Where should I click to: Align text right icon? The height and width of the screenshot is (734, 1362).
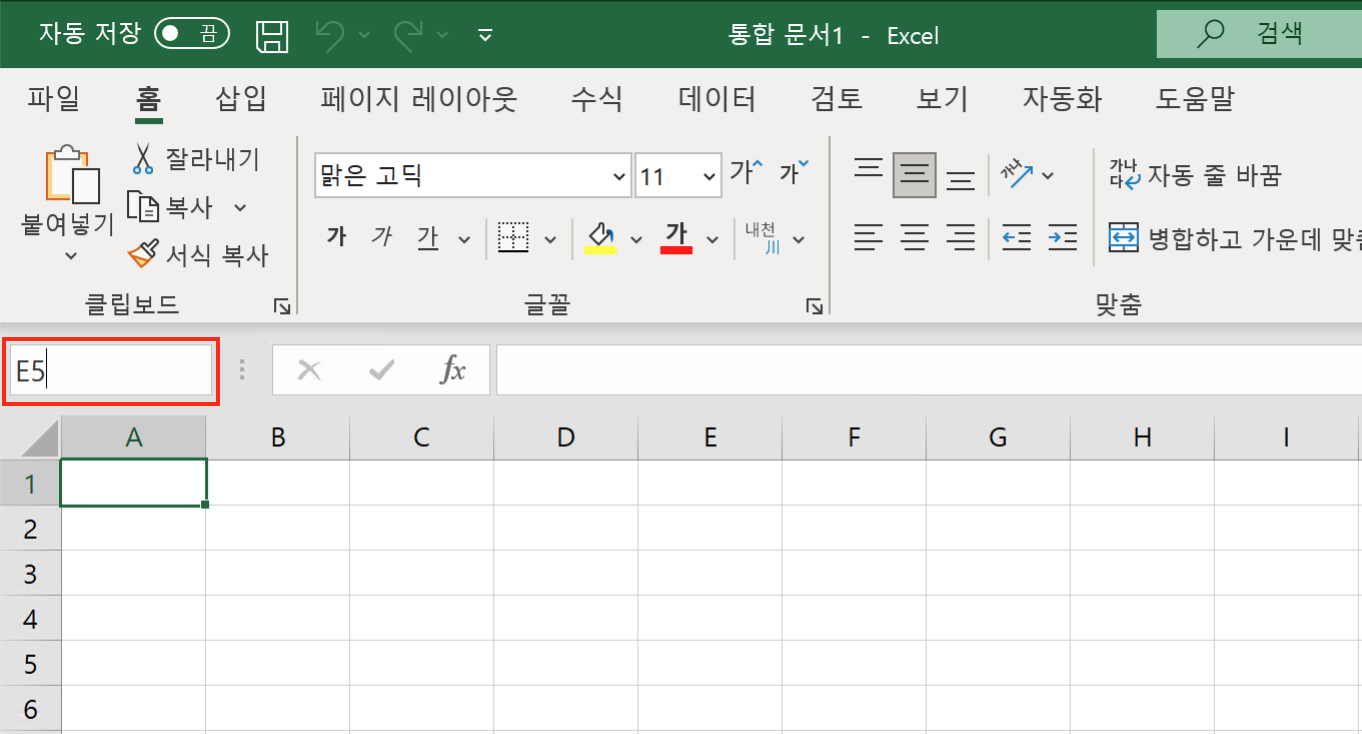click(961, 238)
